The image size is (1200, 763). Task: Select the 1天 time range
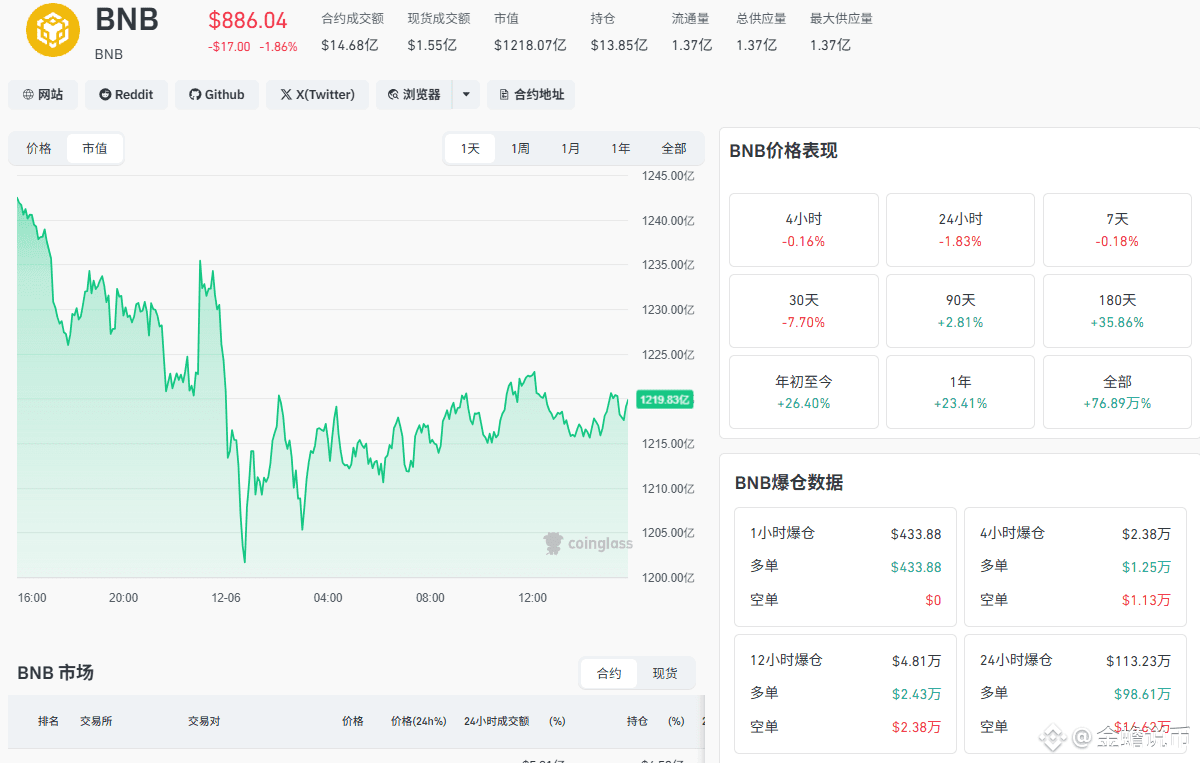[x=470, y=149]
